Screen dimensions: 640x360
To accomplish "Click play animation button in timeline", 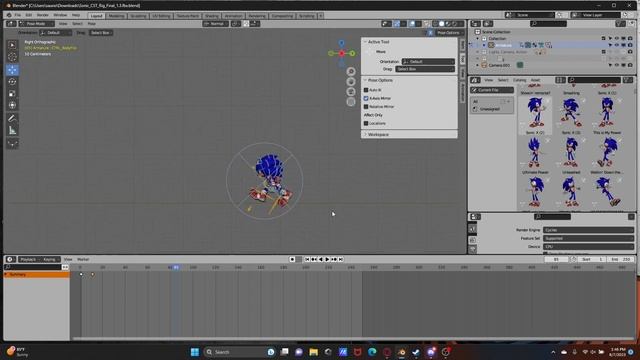I will click(x=327, y=259).
